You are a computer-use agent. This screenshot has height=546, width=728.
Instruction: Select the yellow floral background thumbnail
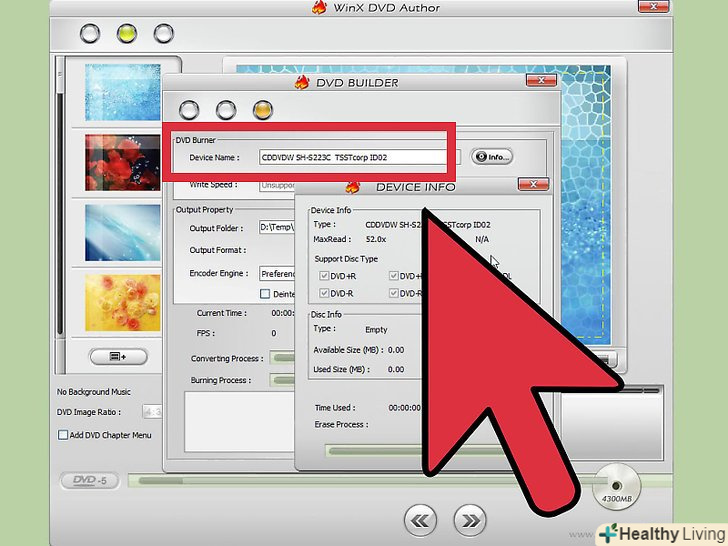(x=123, y=302)
